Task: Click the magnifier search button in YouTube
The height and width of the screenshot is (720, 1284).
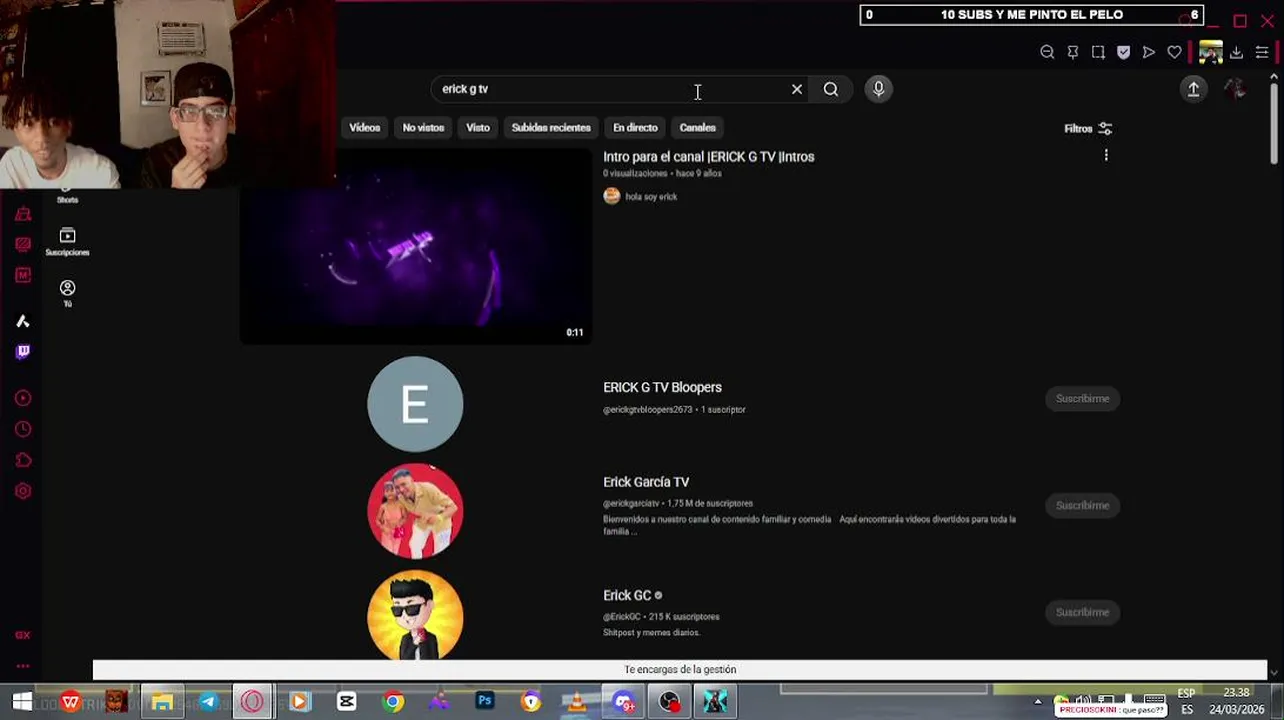Action: tap(831, 89)
